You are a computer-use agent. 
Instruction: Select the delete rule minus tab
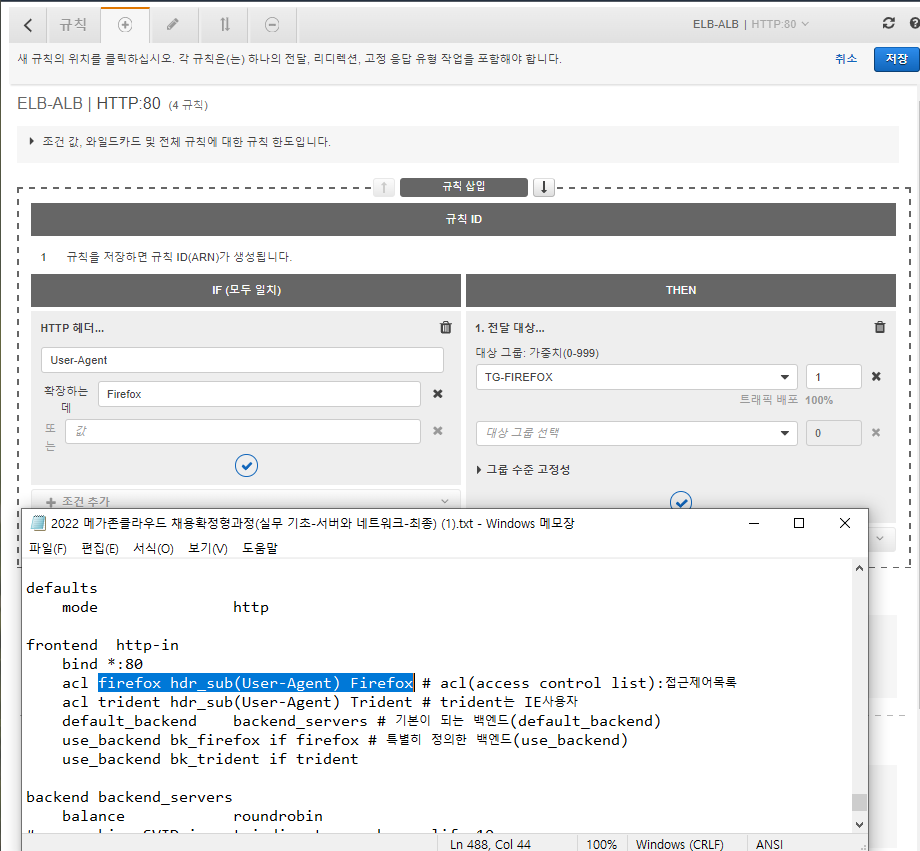[272, 25]
